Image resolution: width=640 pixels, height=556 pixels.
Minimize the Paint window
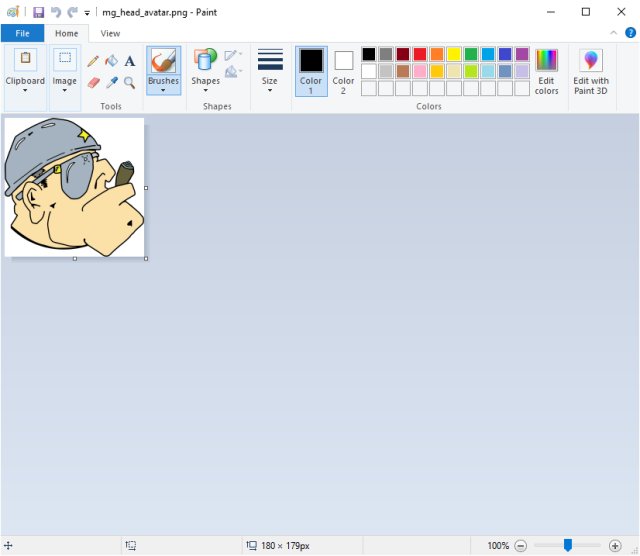pyautogui.click(x=551, y=12)
